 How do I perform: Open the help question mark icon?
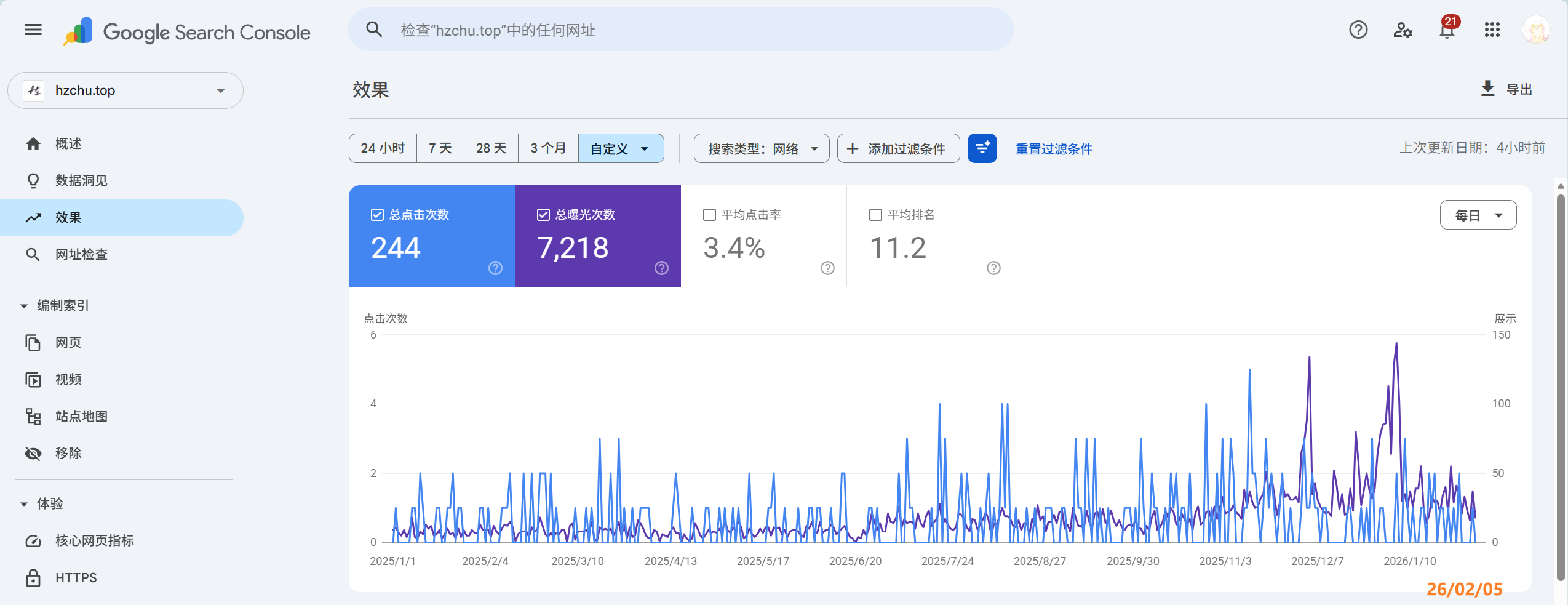coord(1358,30)
